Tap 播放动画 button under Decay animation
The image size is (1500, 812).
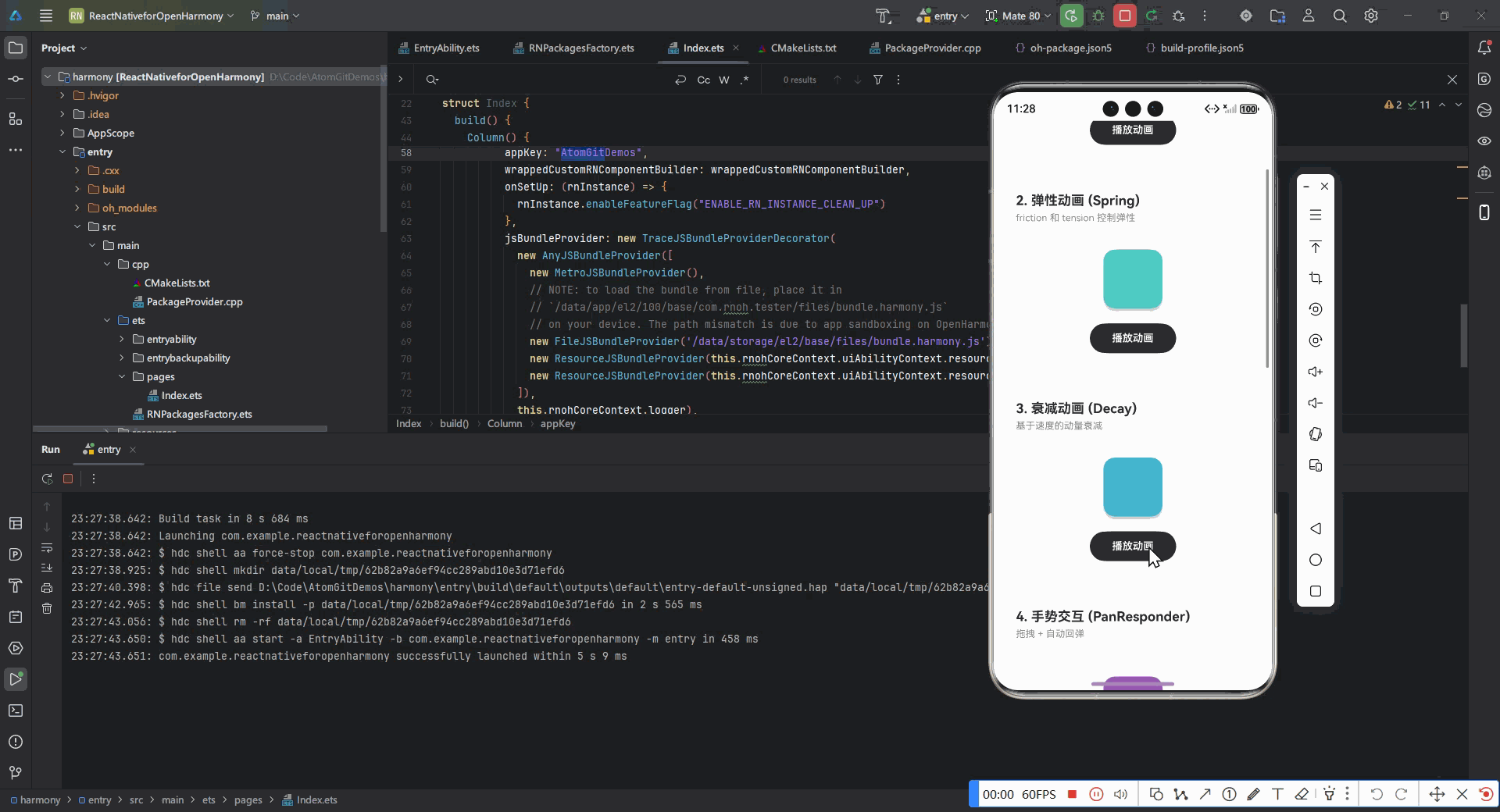[1133, 546]
